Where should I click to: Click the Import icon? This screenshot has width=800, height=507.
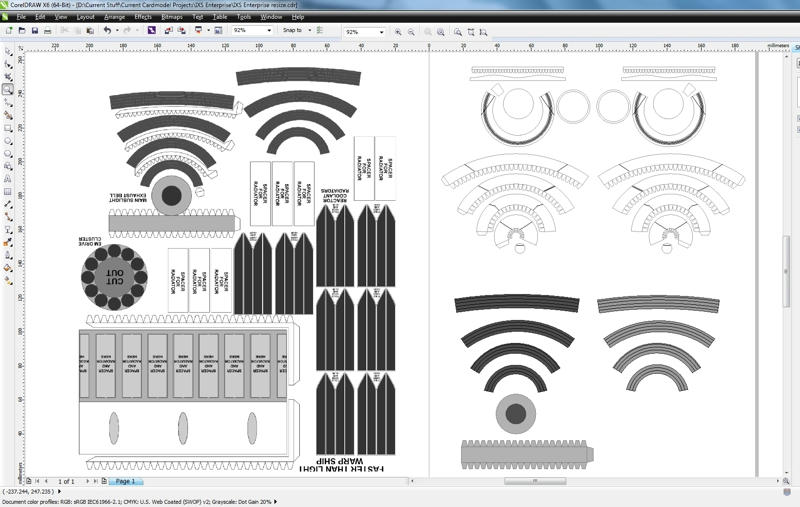point(168,31)
